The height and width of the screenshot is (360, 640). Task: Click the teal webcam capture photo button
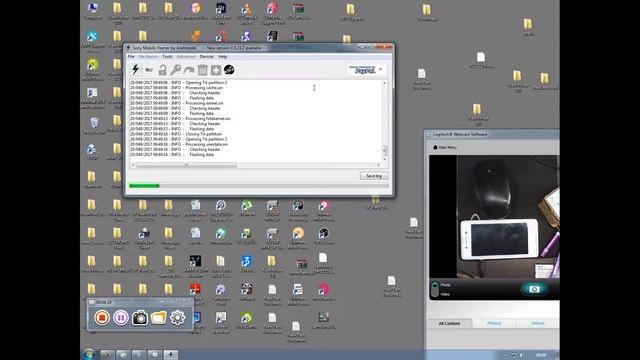point(534,289)
